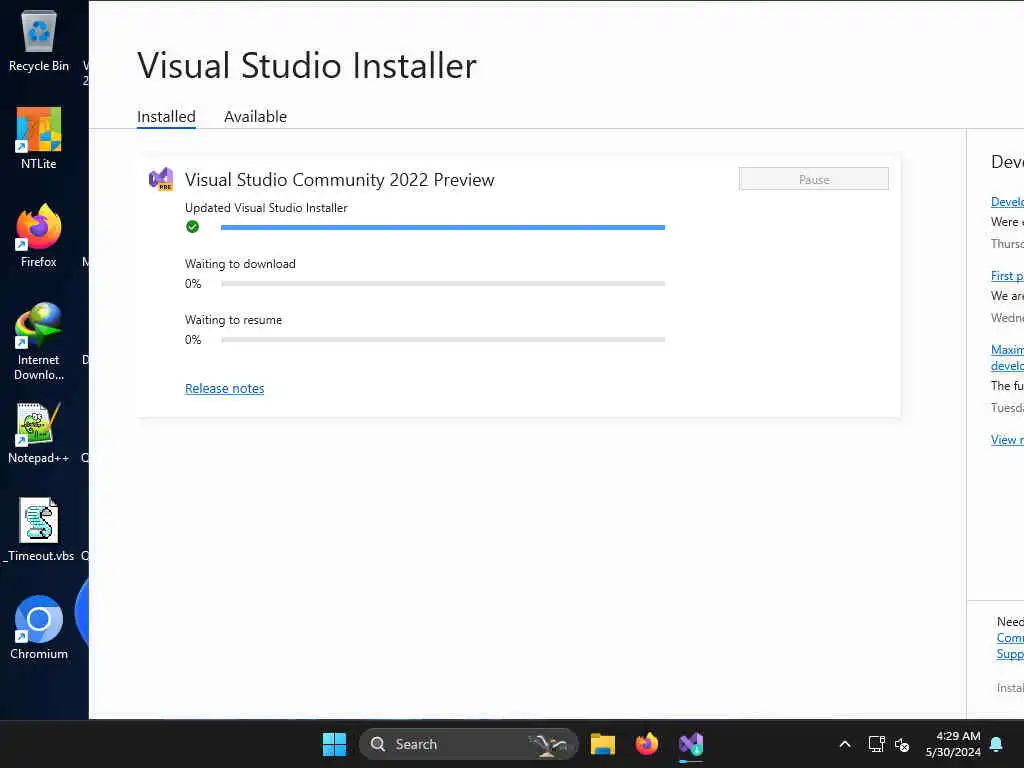Click the Visual Studio Community 2022 Preview title
The height and width of the screenshot is (768, 1024).
click(340, 180)
